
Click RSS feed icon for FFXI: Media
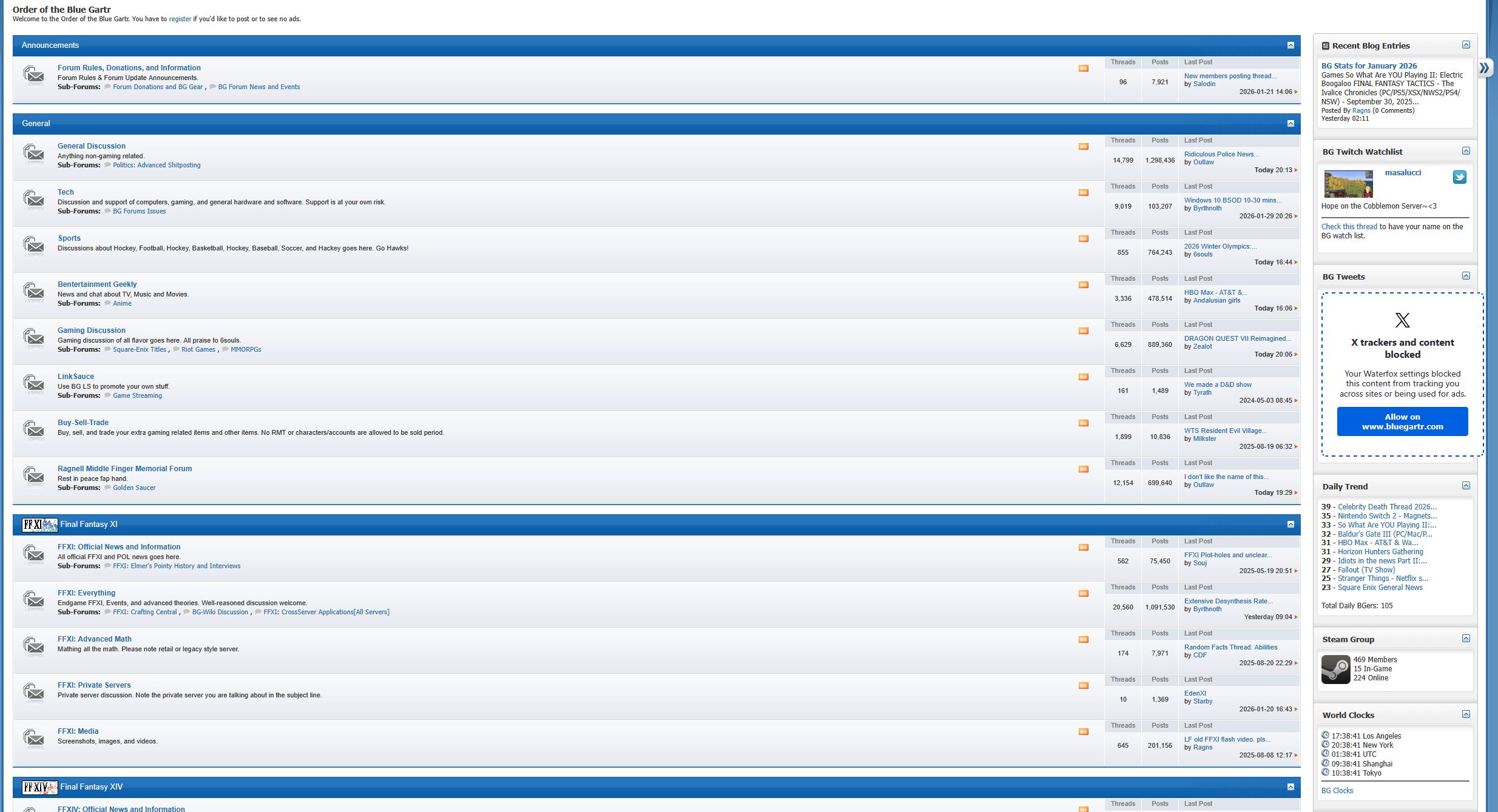(x=1083, y=732)
